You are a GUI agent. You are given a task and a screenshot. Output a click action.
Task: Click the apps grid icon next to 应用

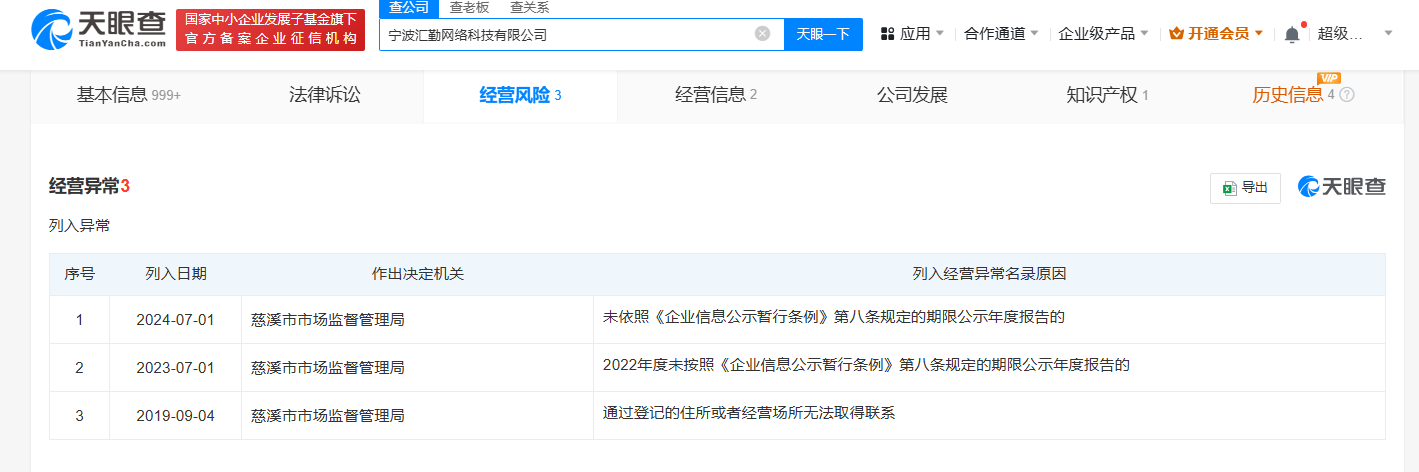pos(887,34)
